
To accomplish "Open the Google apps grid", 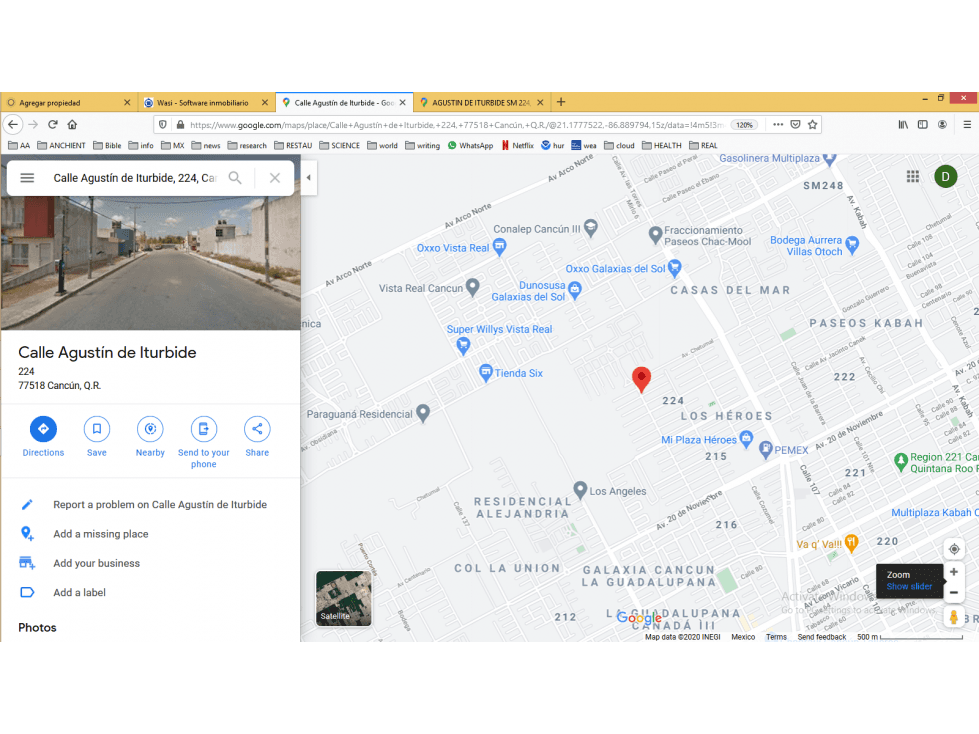I will pyautogui.click(x=913, y=177).
